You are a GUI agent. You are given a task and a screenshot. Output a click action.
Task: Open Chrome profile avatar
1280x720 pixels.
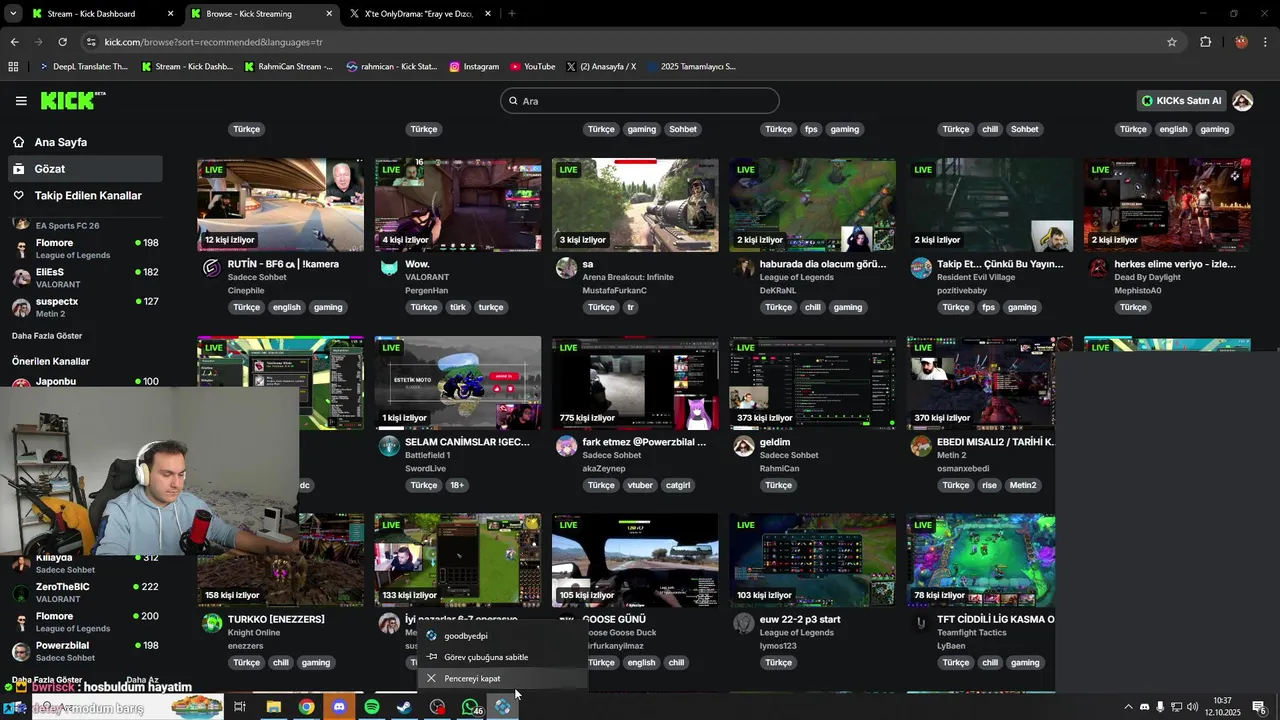(x=1241, y=42)
